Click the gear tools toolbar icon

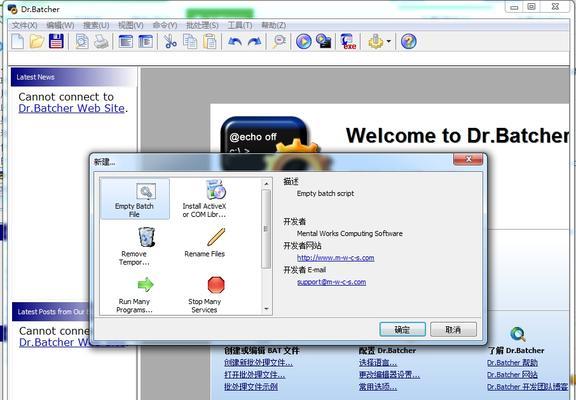point(376,41)
